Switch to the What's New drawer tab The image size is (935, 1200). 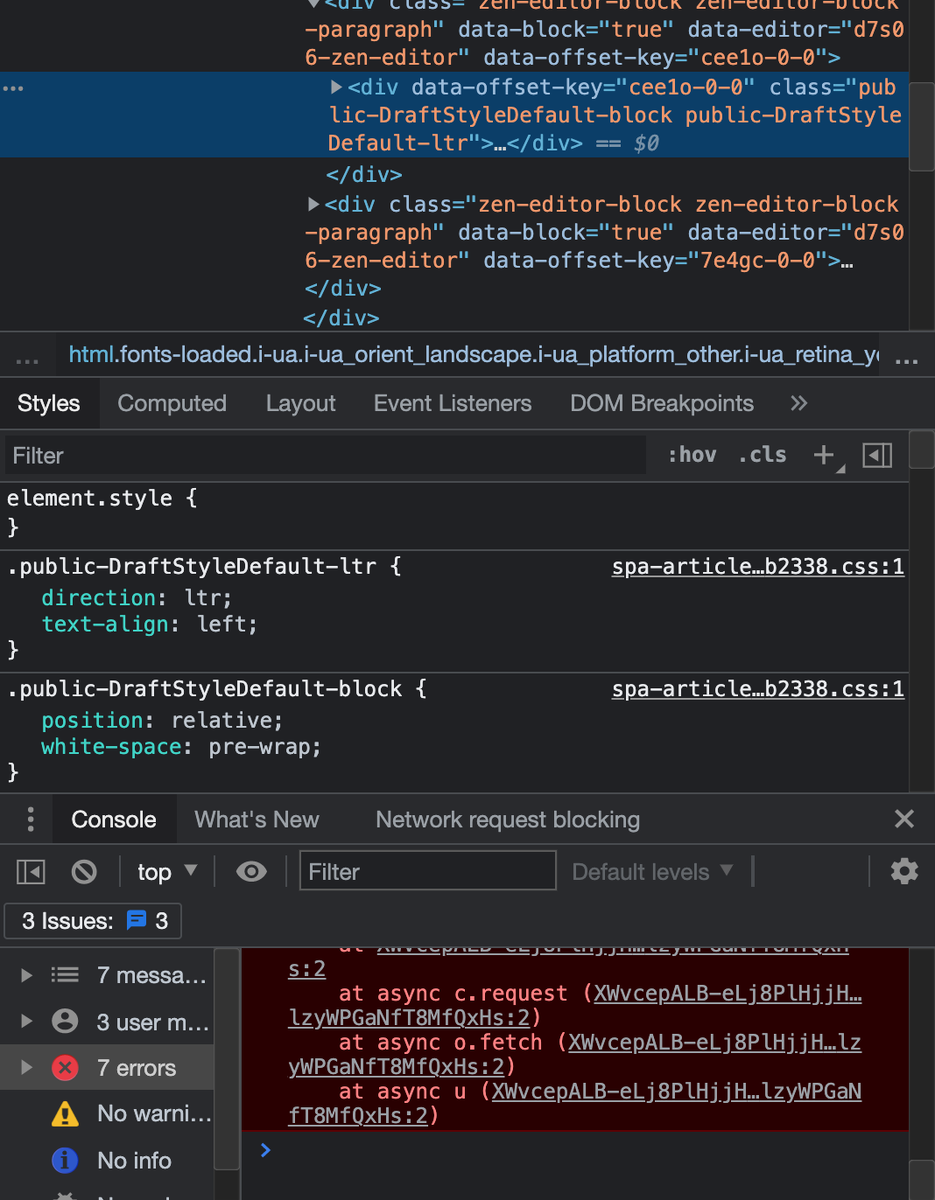click(x=257, y=819)
